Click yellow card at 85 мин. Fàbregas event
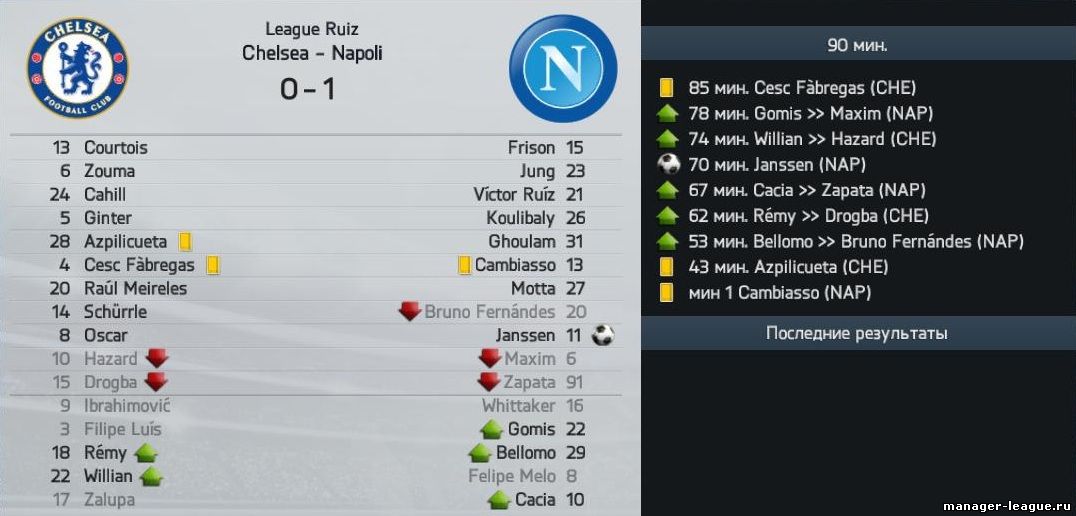Screen dimensions: 1076x516 [x=665, y=88]
